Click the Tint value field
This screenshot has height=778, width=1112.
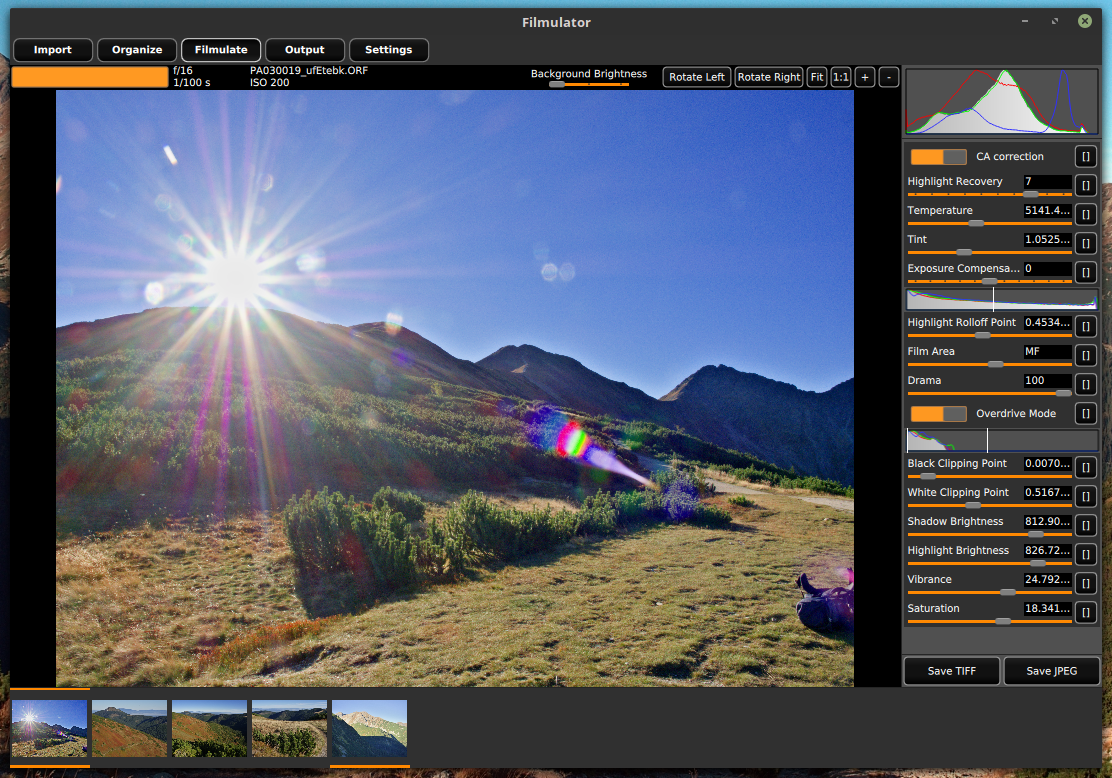tap(1047, 240)
